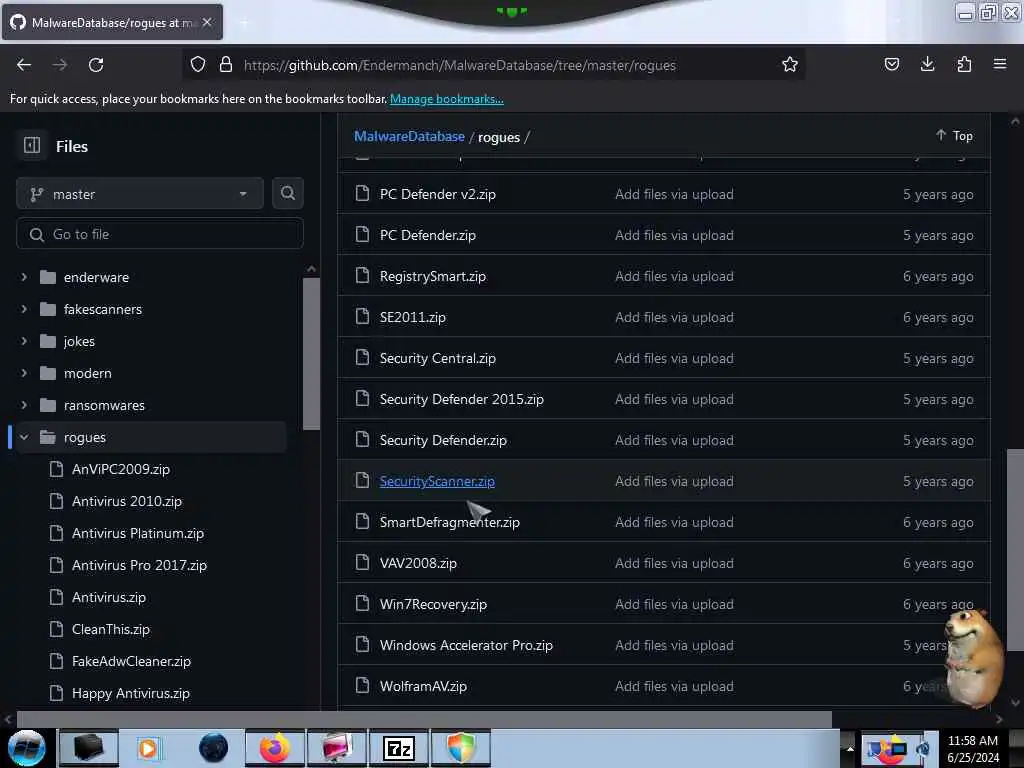This screenshot has height=768, width=1024.
Task: Open the media player taskbar icon
Action: coord(148,748)
